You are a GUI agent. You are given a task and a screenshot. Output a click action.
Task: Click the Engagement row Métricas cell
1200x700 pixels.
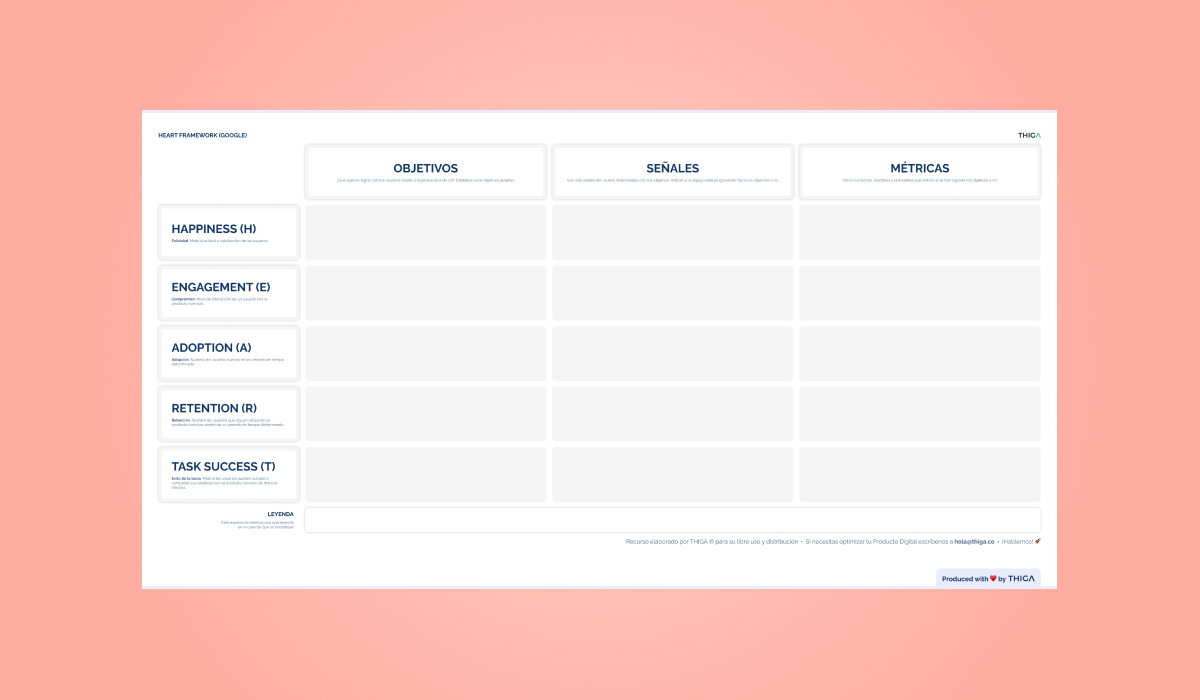(920, 293)
